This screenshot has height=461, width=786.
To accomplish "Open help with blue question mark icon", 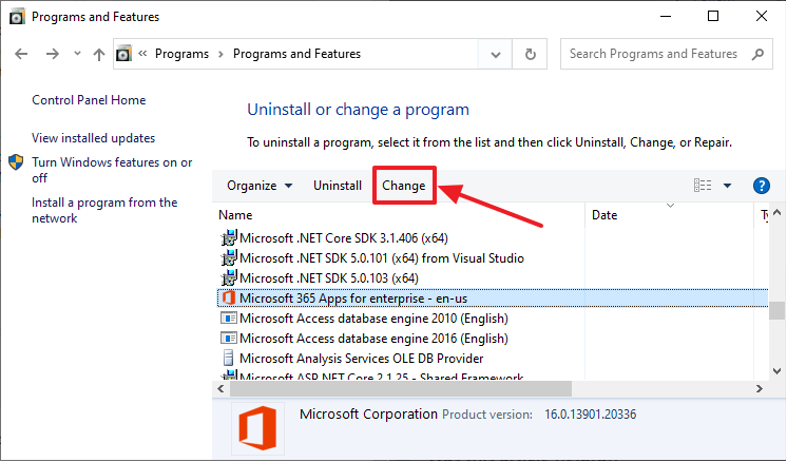I will pos(761,186).
